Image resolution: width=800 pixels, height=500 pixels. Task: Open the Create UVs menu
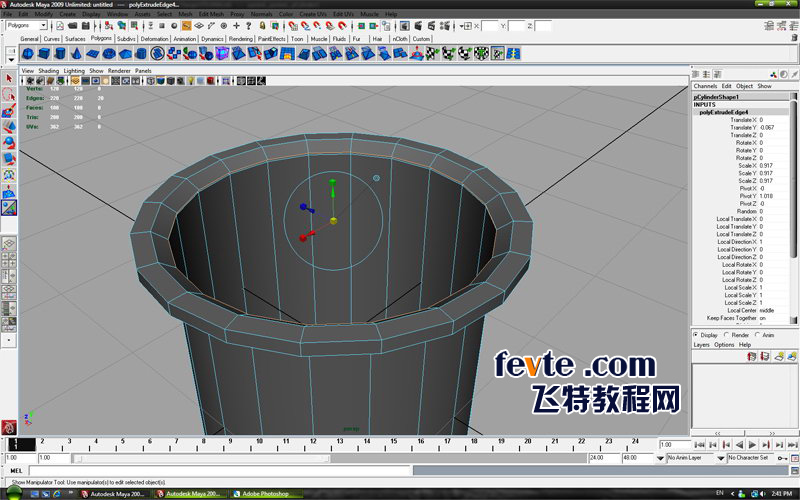click(313, 14)
